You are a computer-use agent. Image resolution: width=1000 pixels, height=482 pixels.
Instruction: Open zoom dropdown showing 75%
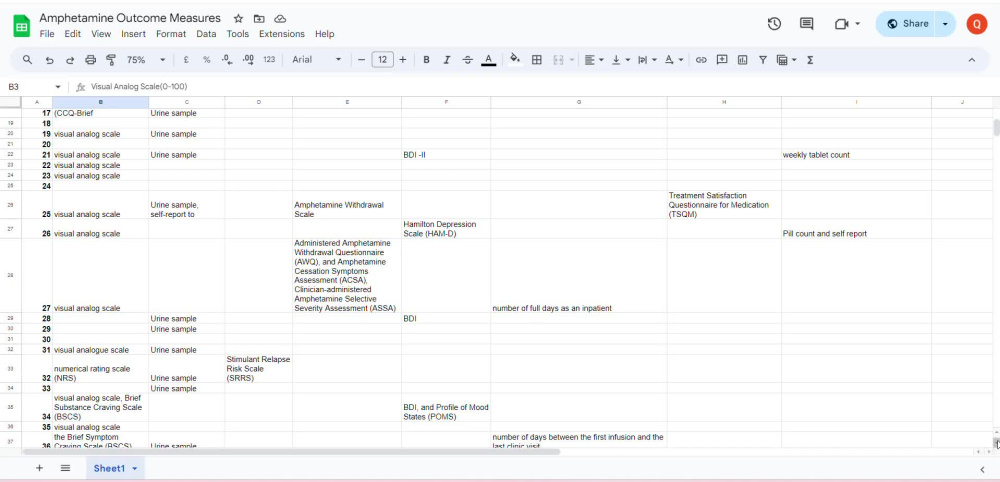(146, 60)
